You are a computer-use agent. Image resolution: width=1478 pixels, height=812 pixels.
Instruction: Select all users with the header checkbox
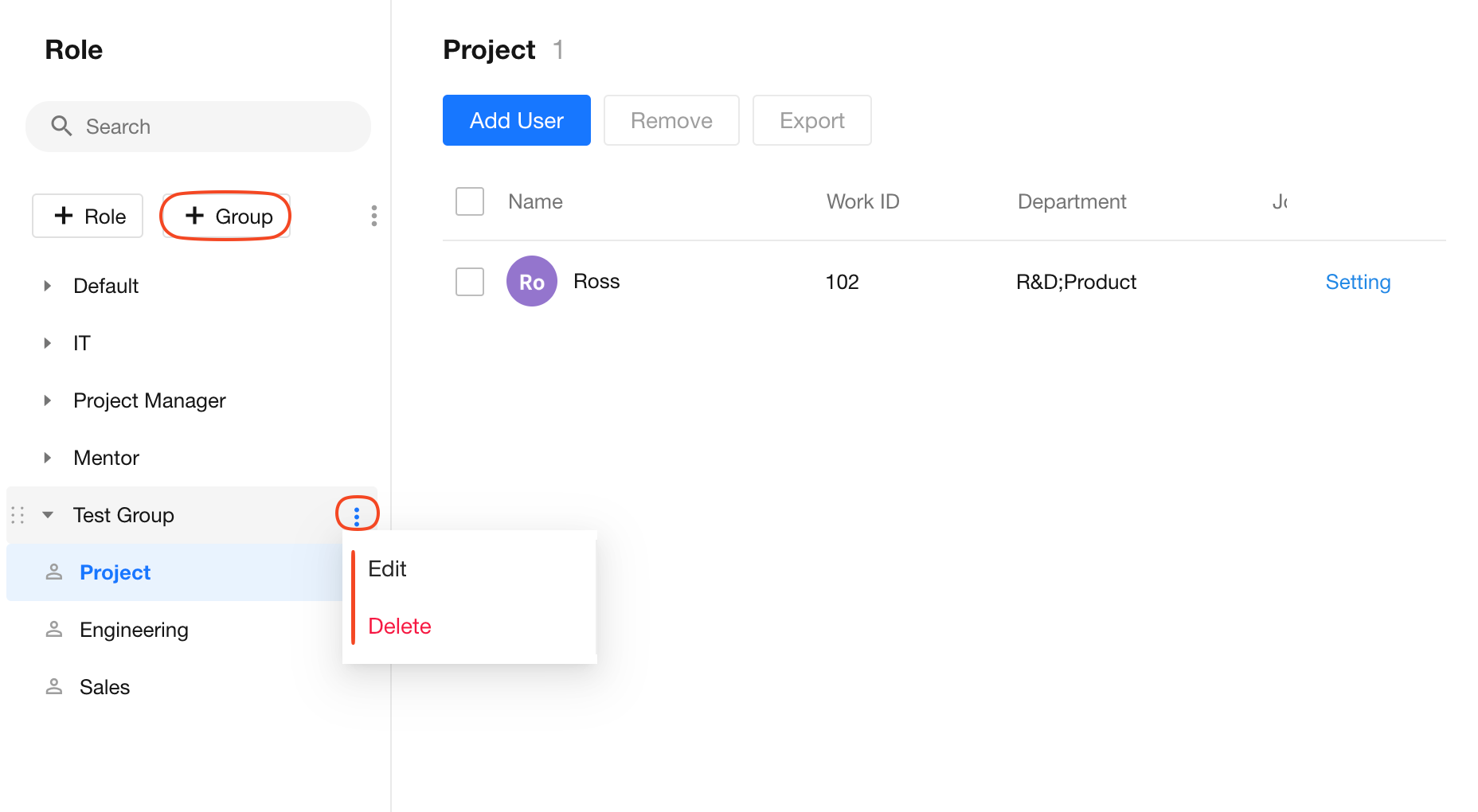tap(470, 201)
